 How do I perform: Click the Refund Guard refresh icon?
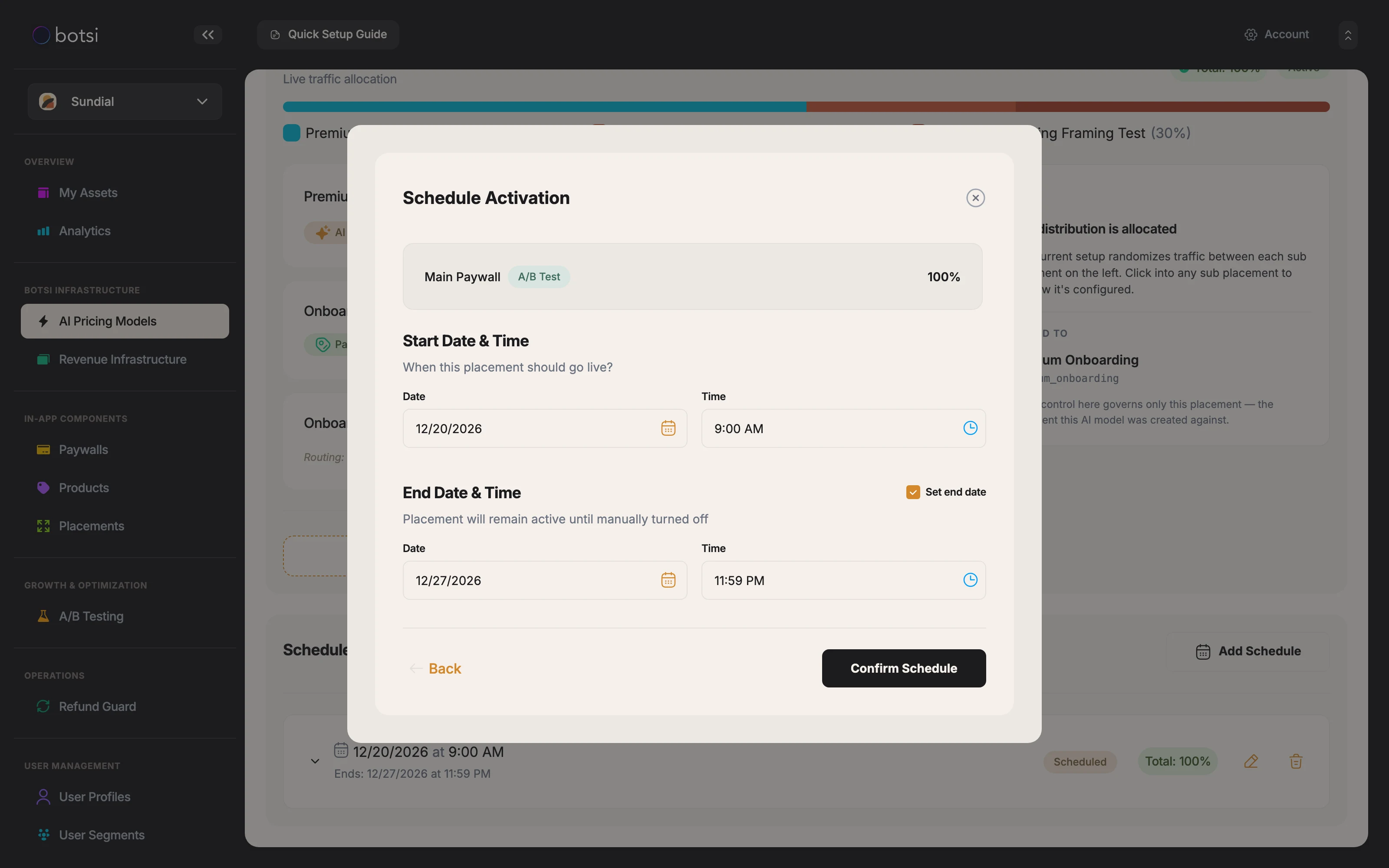pyautogui.click(x=43, y=706)
